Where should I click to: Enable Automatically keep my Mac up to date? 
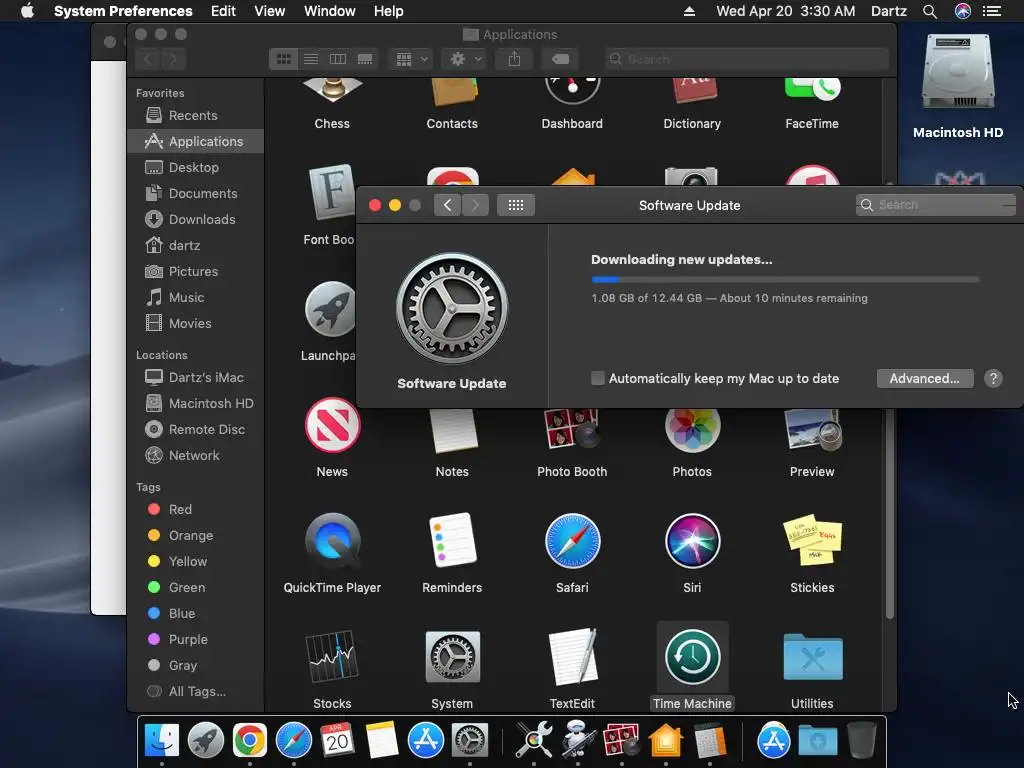pyautogui.click(x=598, y=378)
